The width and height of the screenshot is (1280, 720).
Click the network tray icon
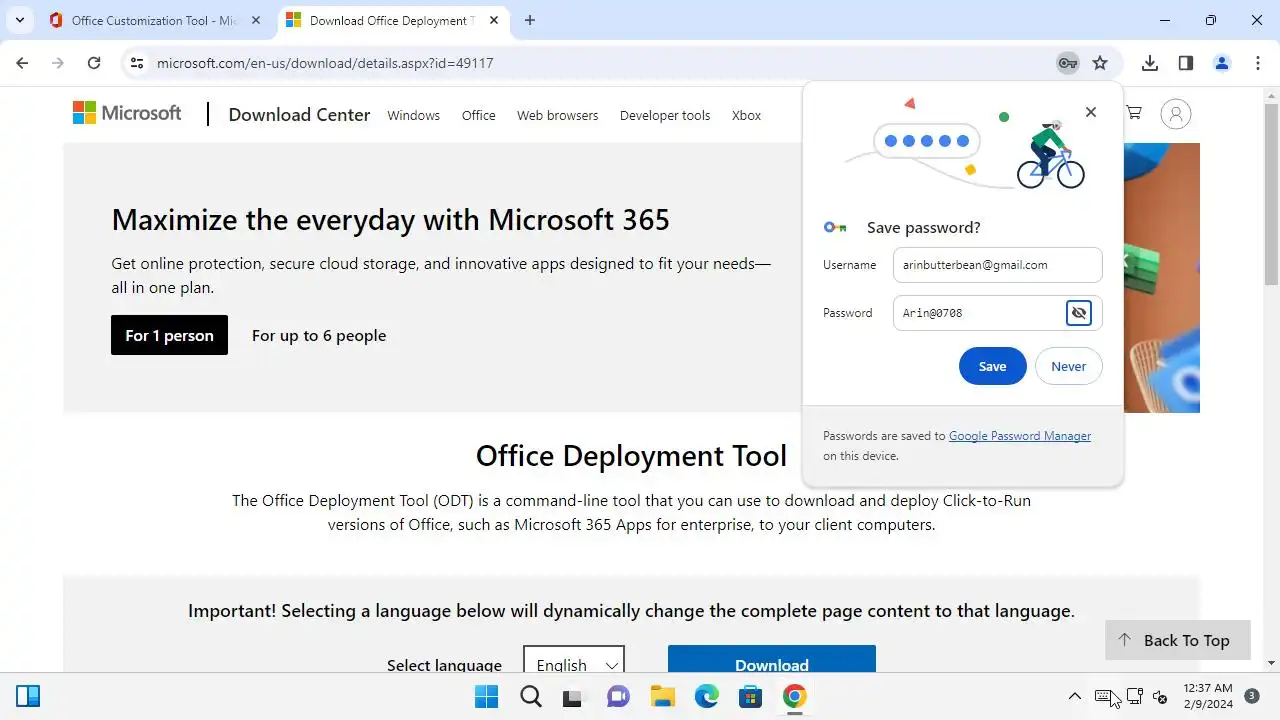[1134, 697]
